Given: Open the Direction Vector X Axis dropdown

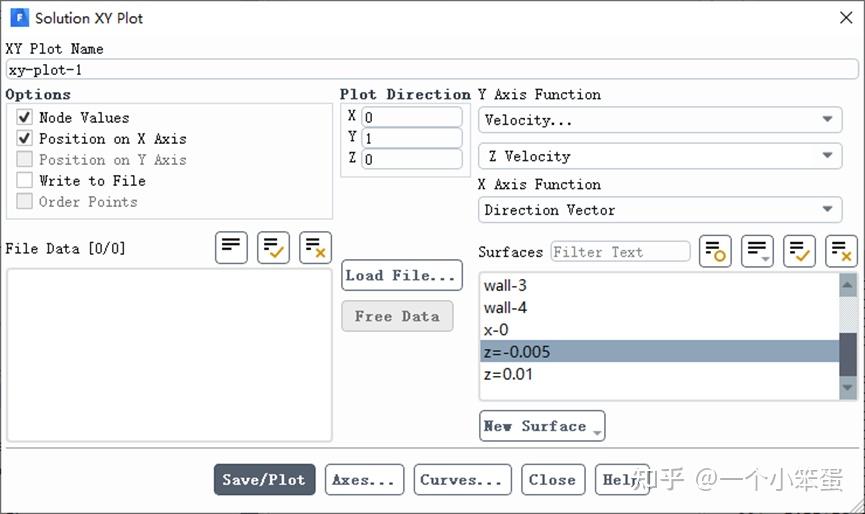Looking at the screenshot, I should point(660,210).
